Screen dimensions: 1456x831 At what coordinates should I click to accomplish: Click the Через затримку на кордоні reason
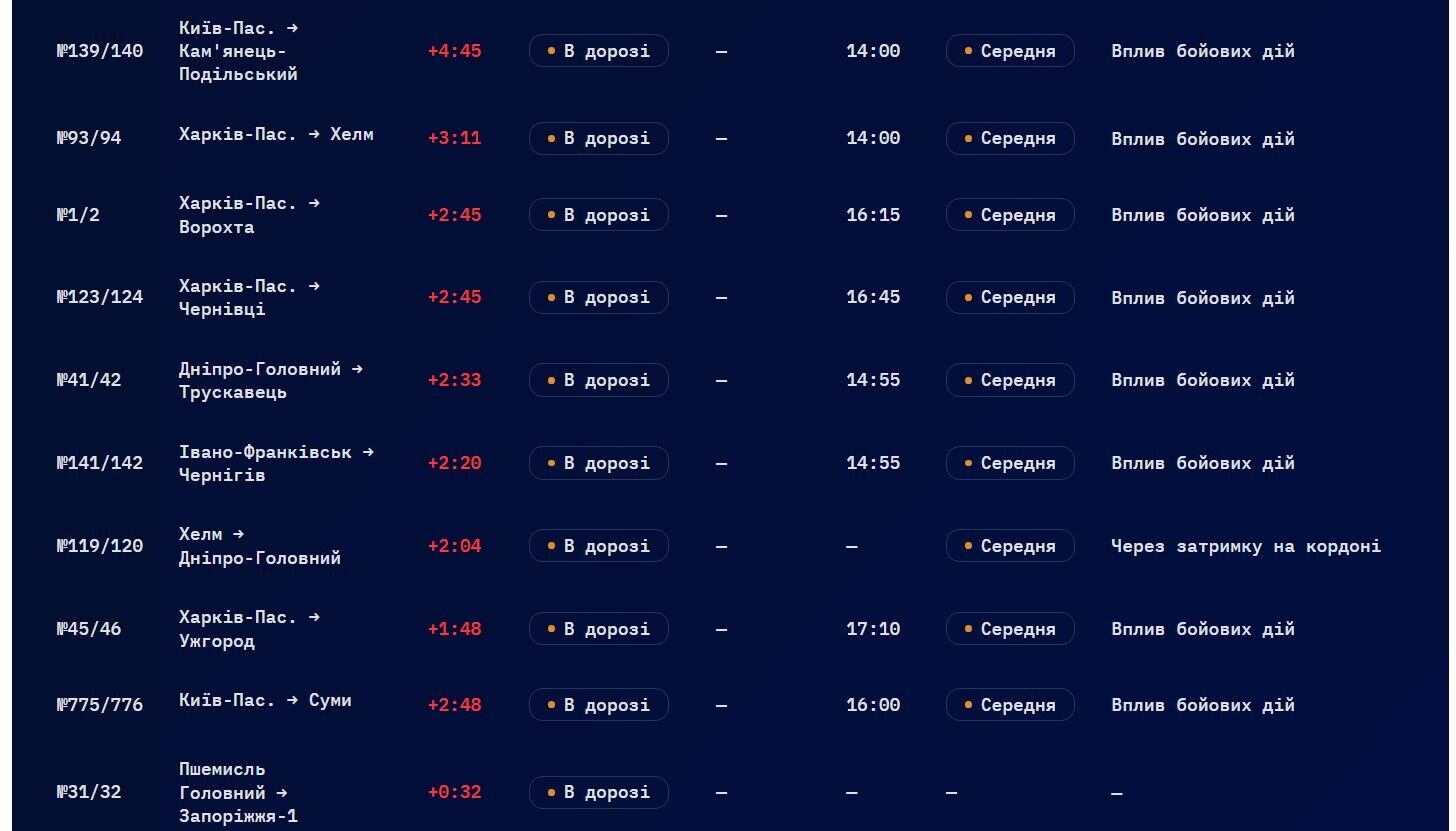click(x=1245, y=546)
